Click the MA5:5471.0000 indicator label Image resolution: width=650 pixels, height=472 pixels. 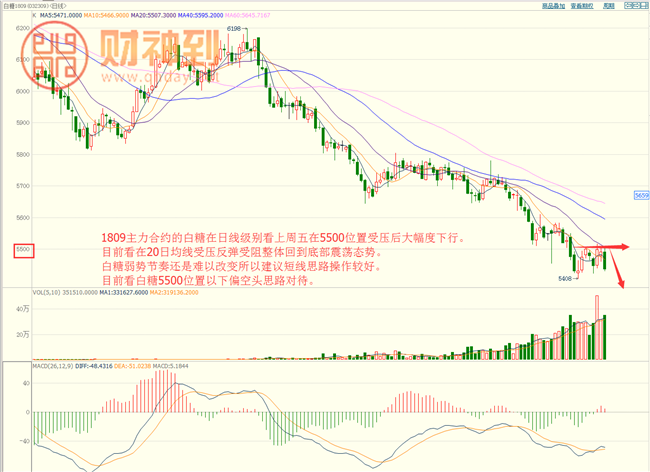[61, 15]
